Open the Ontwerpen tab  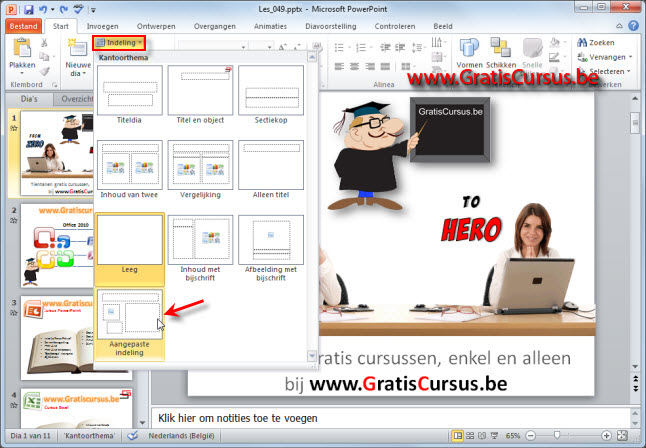pos(156,26)
